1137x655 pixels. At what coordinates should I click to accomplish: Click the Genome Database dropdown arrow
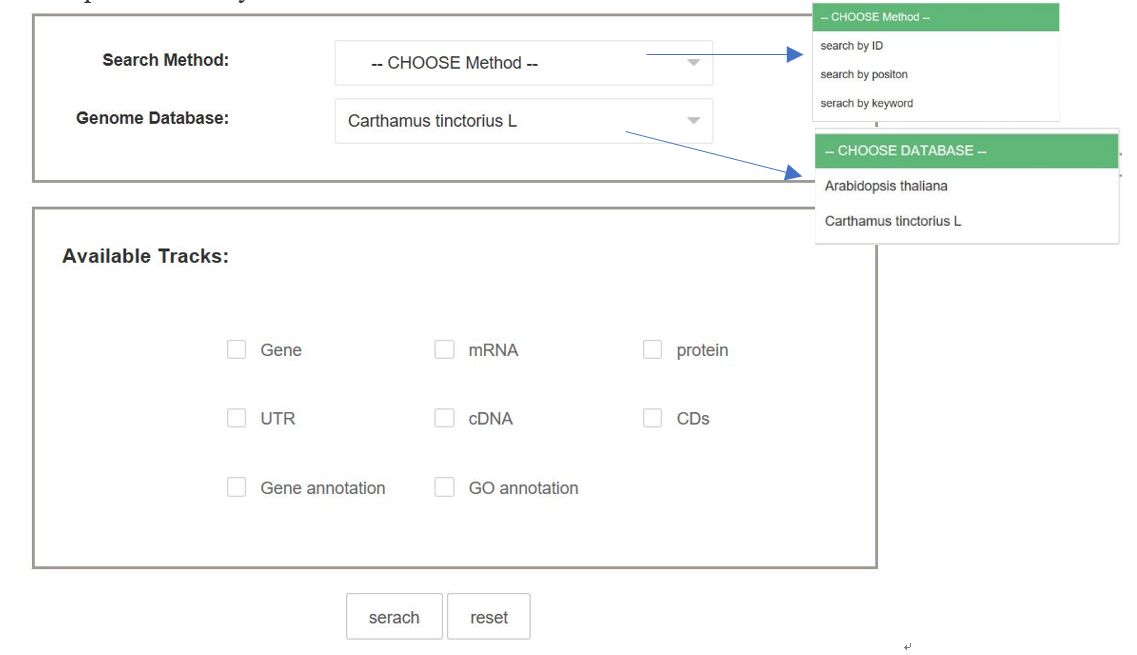pyautogui.click(x=694, y=121)
